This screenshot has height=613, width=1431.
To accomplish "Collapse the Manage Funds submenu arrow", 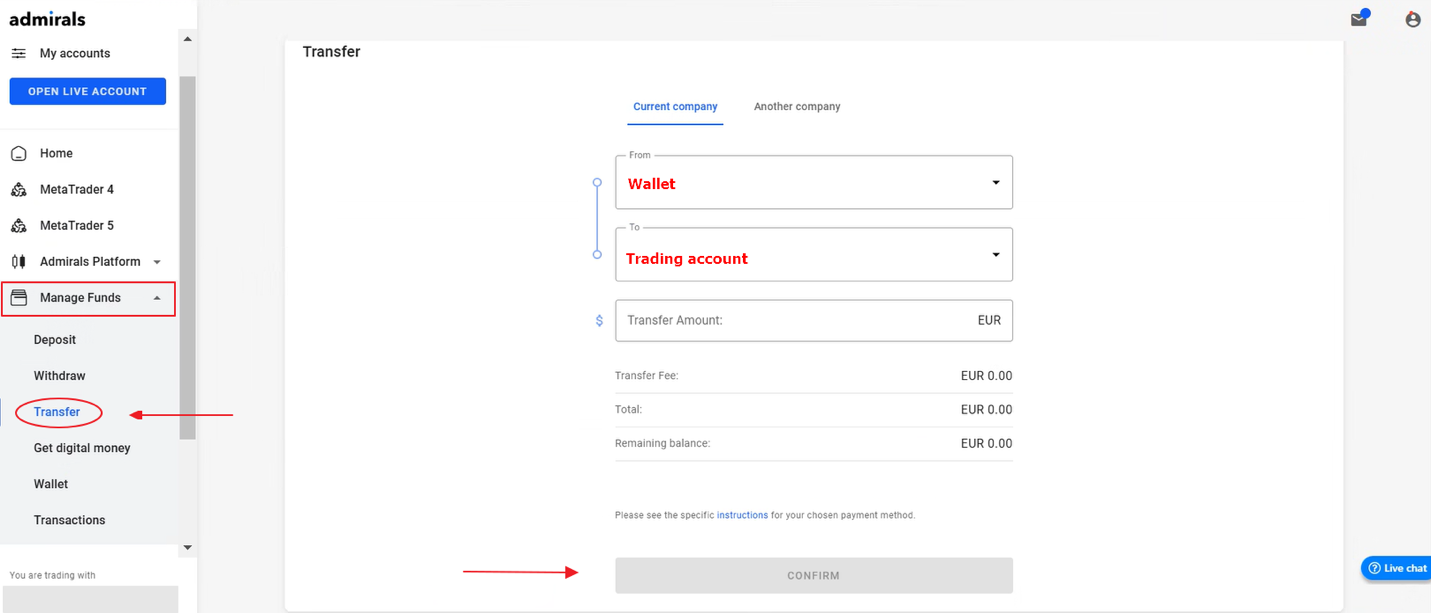I will [x=157, y=298].
